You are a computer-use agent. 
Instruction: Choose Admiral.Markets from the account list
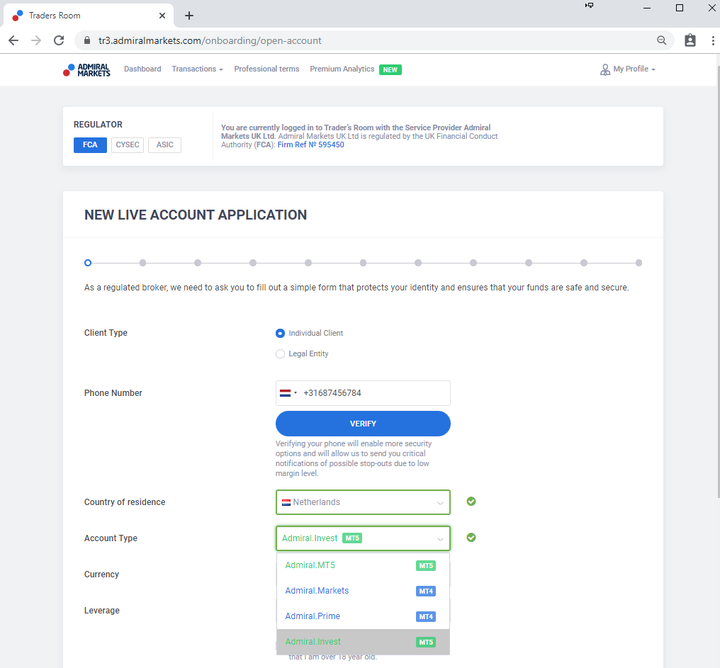click(363, 591)
